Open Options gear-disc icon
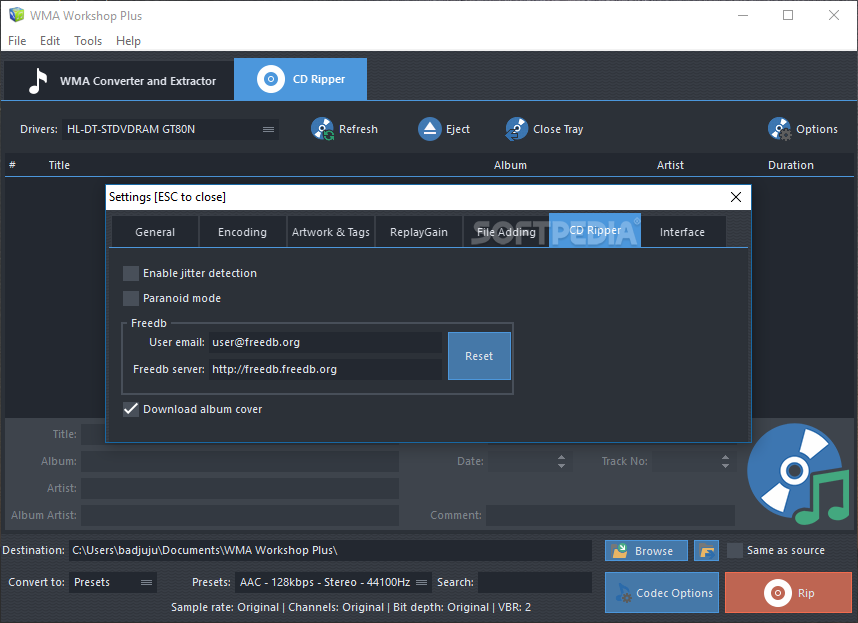 click(x=779, y=129)
